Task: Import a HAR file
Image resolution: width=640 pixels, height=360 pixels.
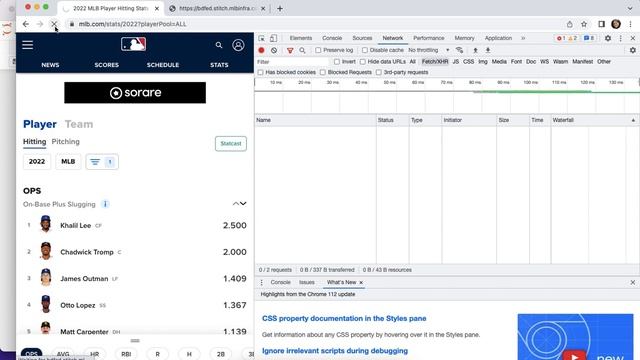Action: 475,50
